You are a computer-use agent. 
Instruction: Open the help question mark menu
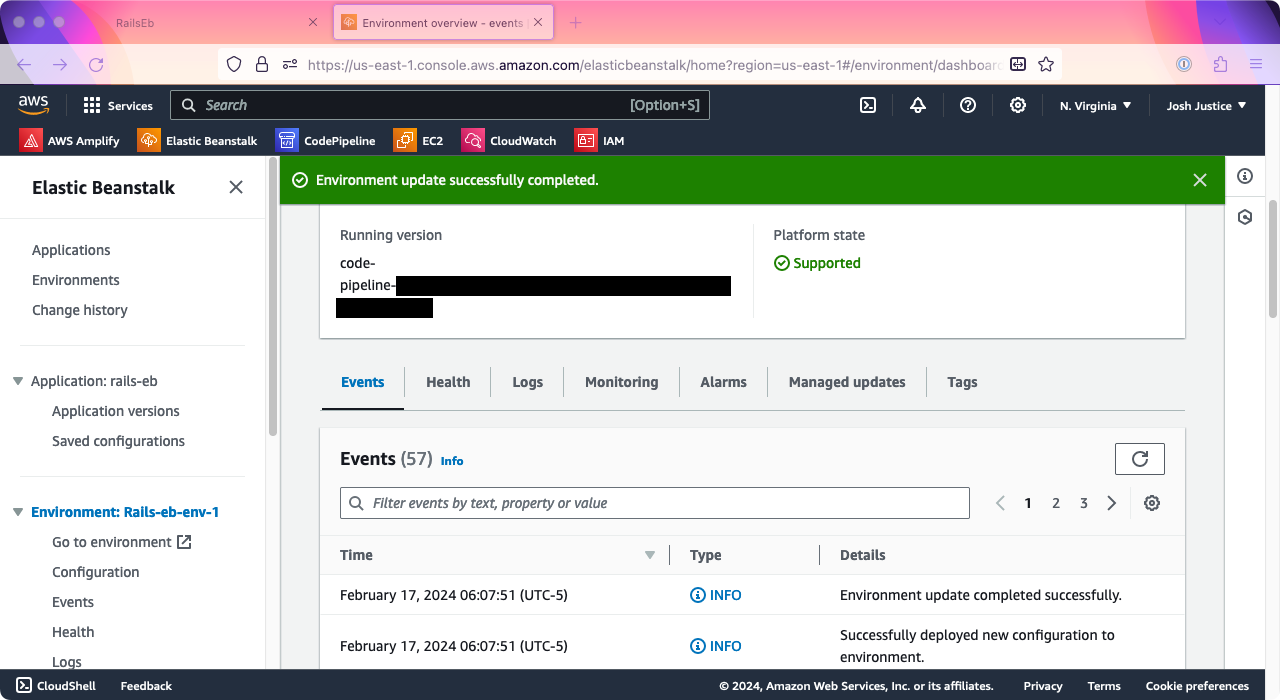(968, 105)
